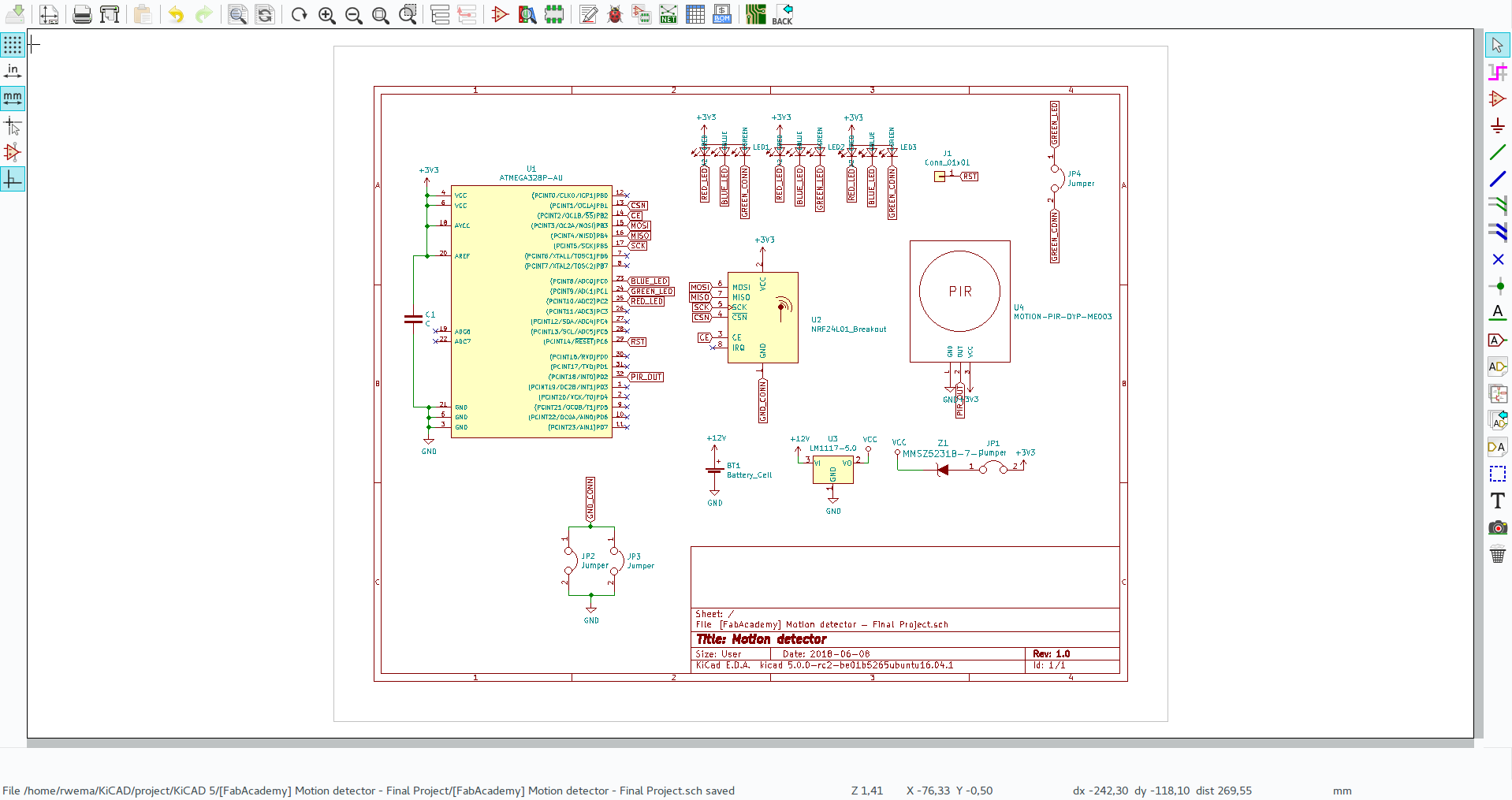Select the Place Wire tool
This screenshot has width=1512, height=800.
[1497, 152]
